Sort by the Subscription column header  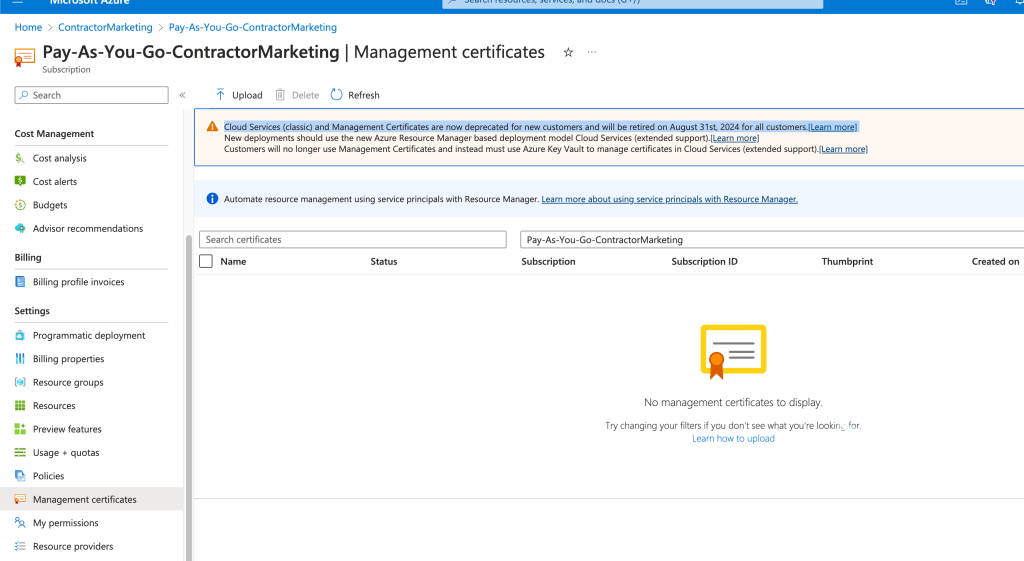548,261
